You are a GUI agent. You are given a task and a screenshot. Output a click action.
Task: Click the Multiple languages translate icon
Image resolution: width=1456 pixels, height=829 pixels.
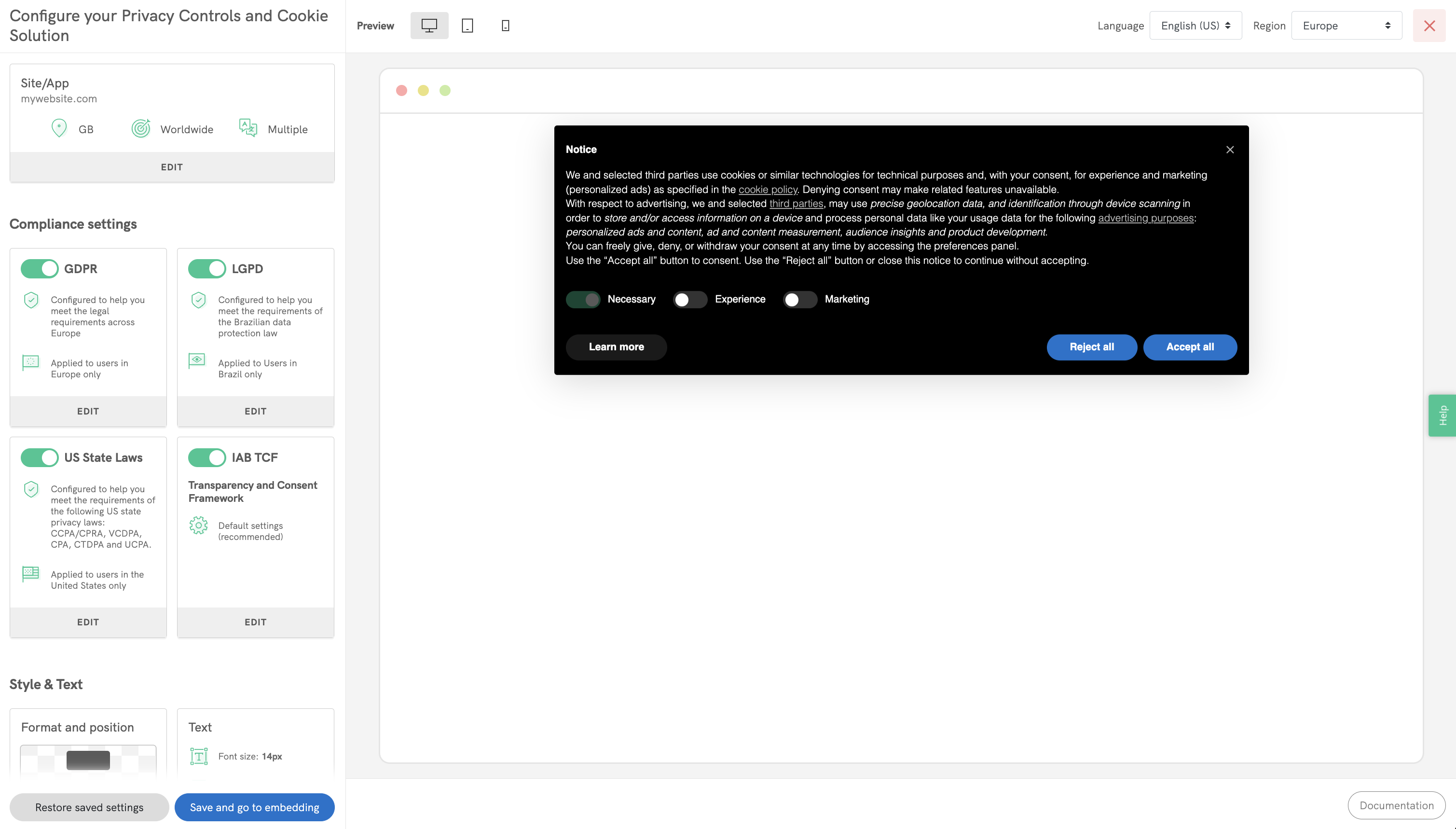(248, 127)
